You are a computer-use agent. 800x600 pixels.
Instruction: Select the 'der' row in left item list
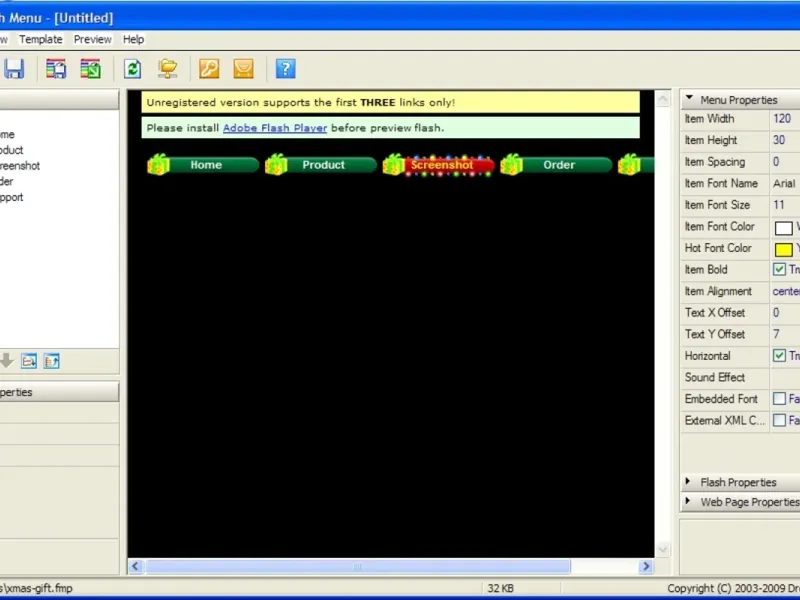[7, 181]
